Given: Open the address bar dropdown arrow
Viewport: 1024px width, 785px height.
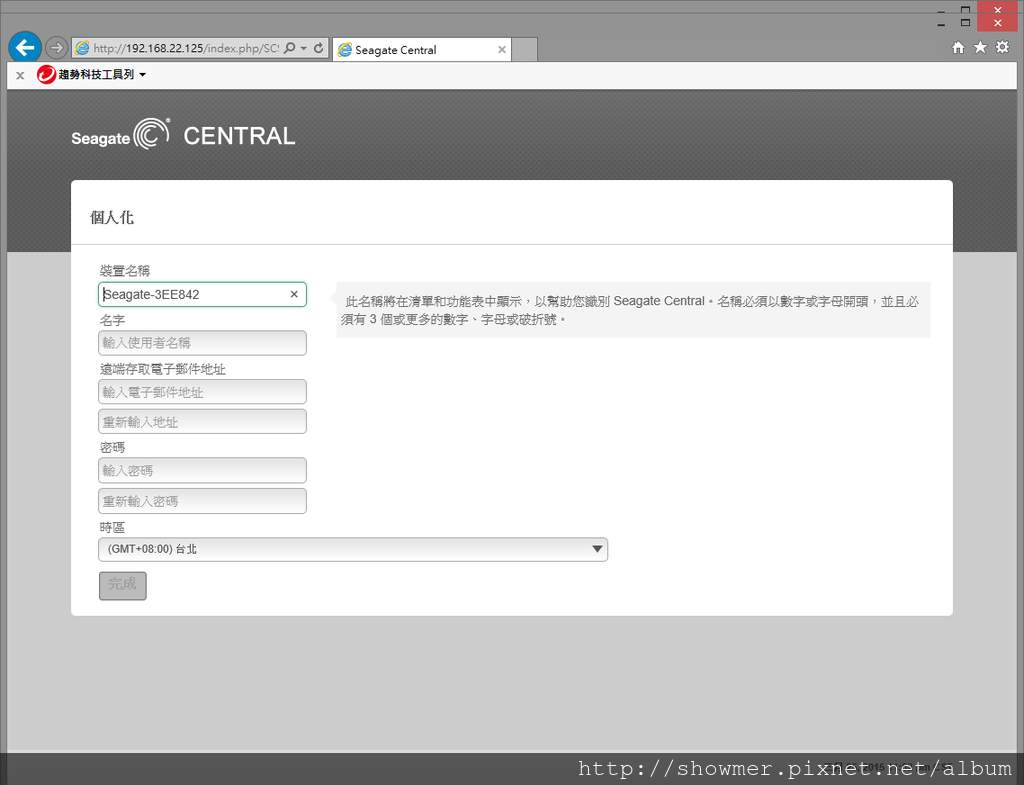Looking at the screenshot, I should click(x=304, y=48).
